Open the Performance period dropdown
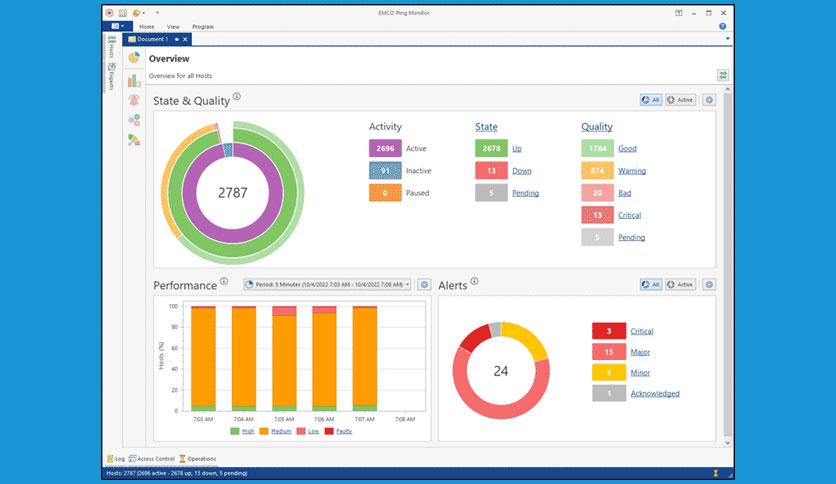This screenshot has height=484, width=836. 327,285
